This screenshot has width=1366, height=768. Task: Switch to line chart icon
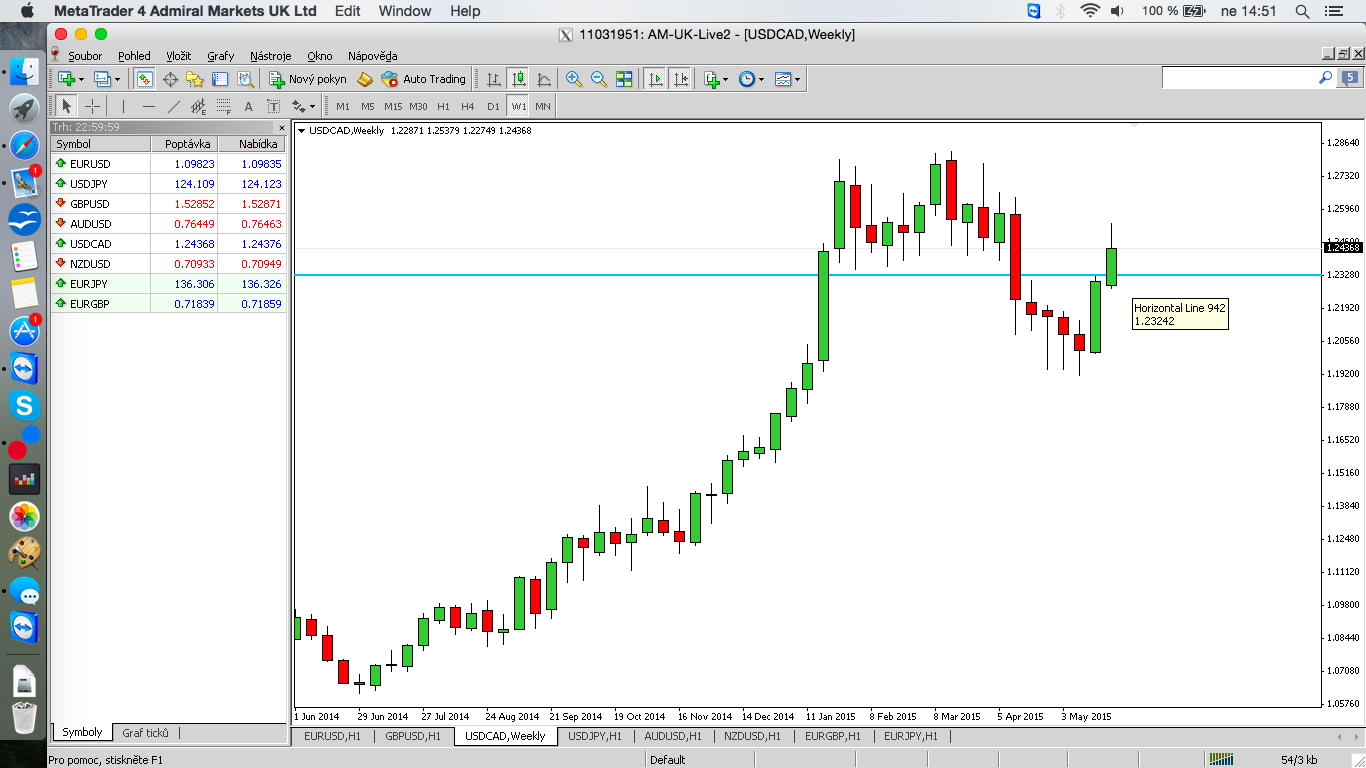(x=543, y=79)
